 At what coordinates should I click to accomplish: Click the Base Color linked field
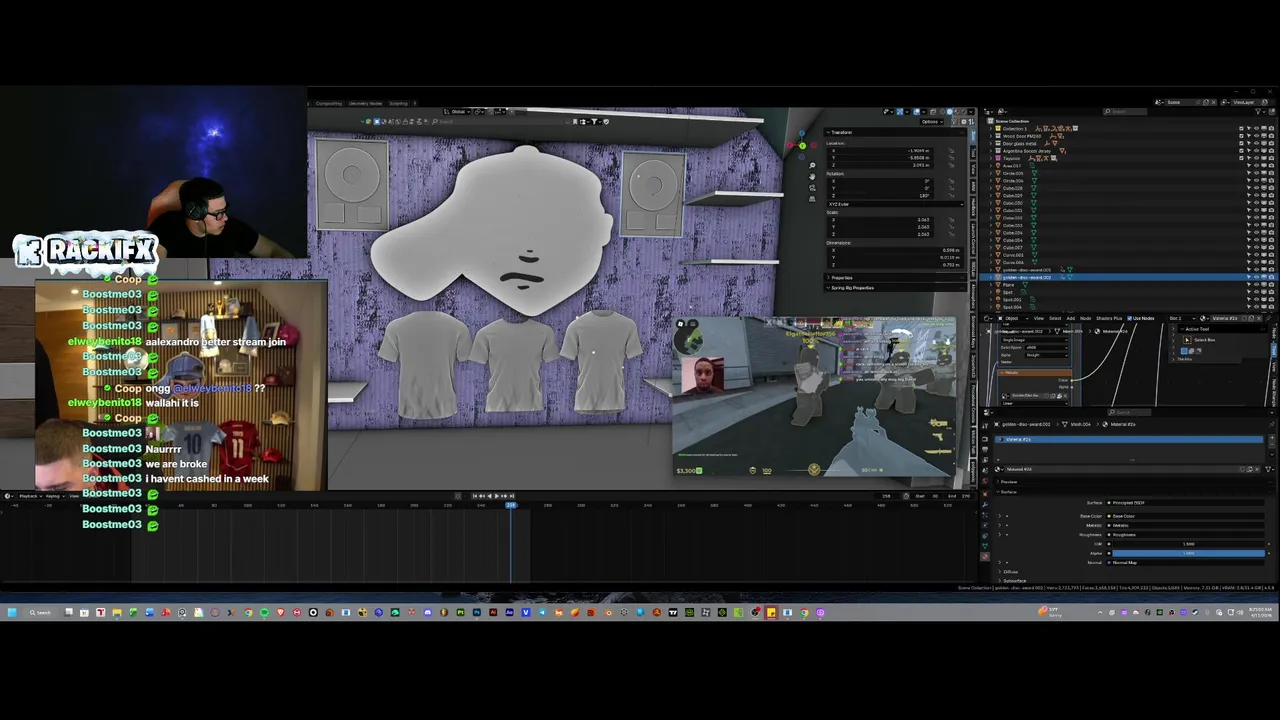click(1185, 516)
